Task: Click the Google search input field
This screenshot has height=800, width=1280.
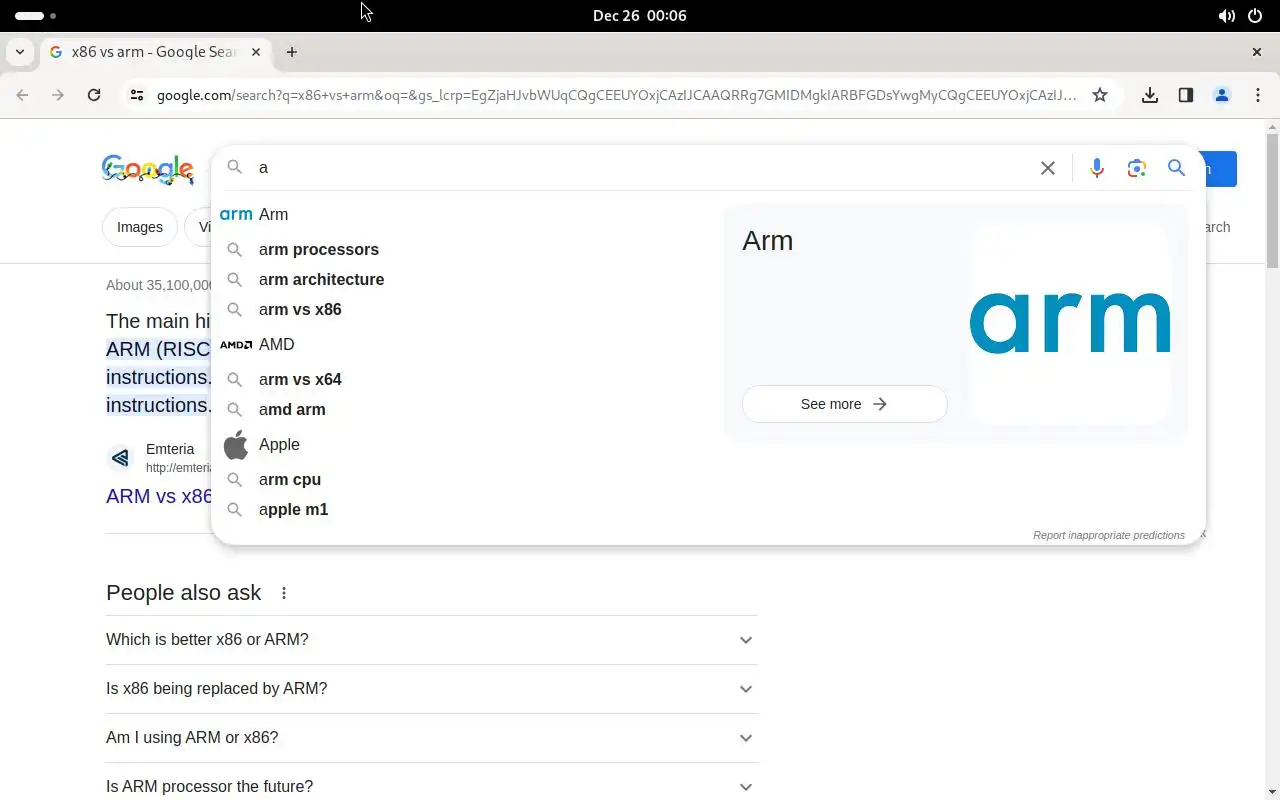Action: point(640,168)
